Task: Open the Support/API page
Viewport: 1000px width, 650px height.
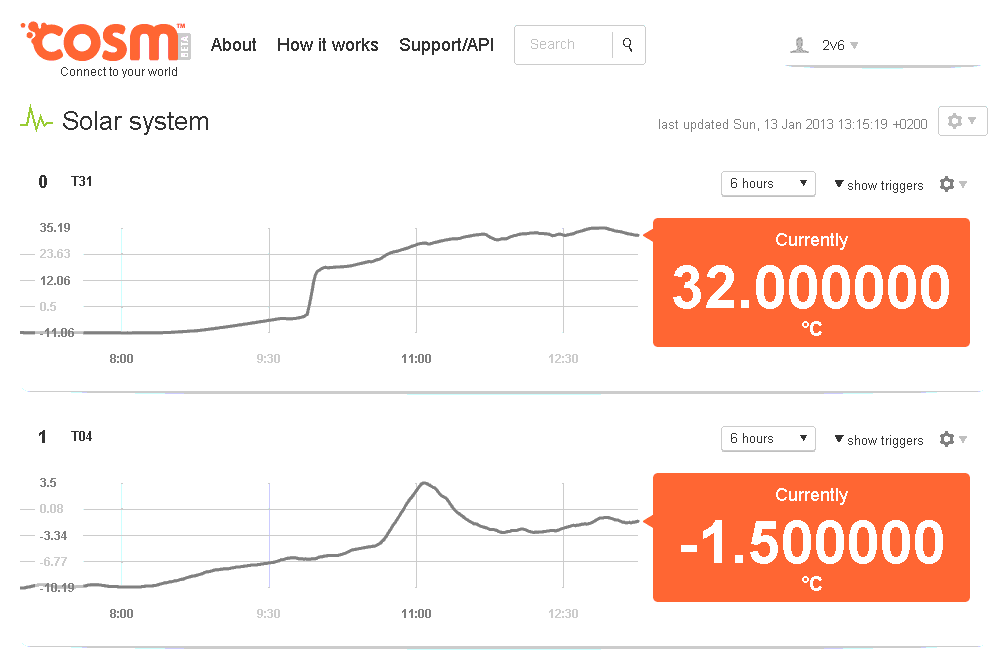Action: click(x=446, y=45)
